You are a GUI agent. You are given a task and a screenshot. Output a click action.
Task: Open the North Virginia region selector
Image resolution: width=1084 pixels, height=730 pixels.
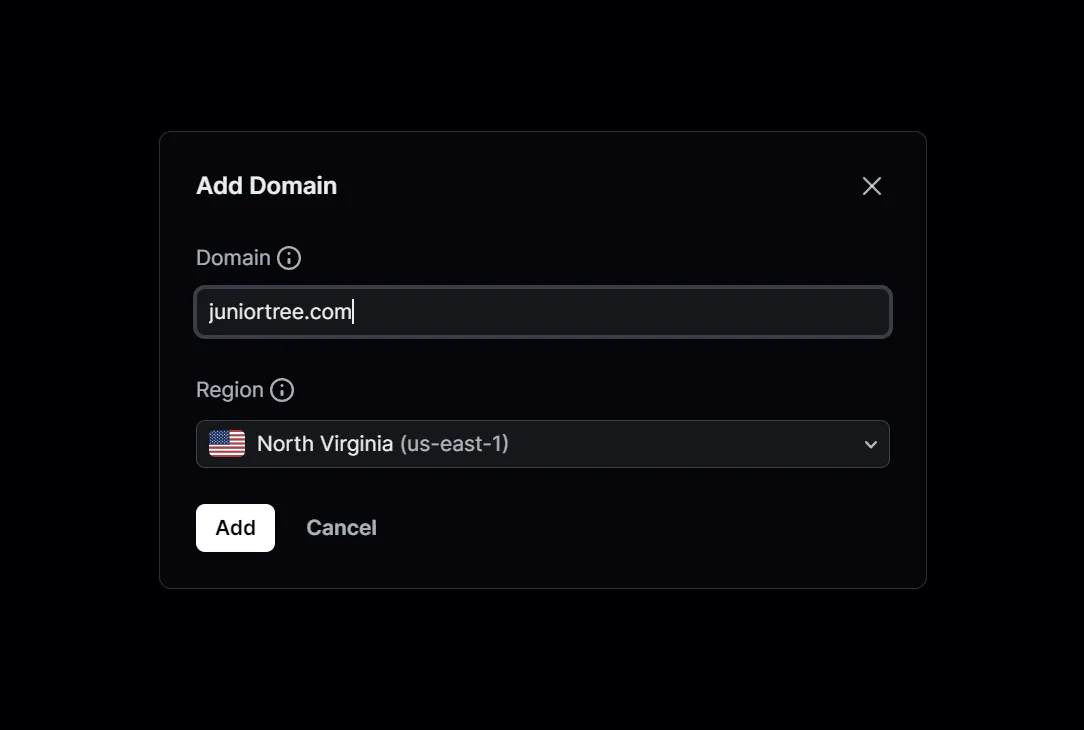coord(542,444)
